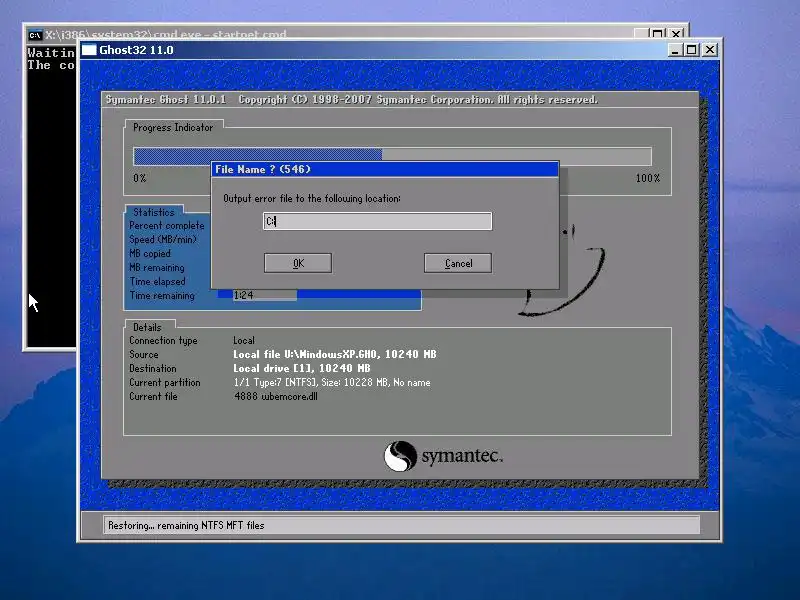The height and width of the screenshot is (600, 800).
Task: Focus the output error file location field
Action: 378,221
